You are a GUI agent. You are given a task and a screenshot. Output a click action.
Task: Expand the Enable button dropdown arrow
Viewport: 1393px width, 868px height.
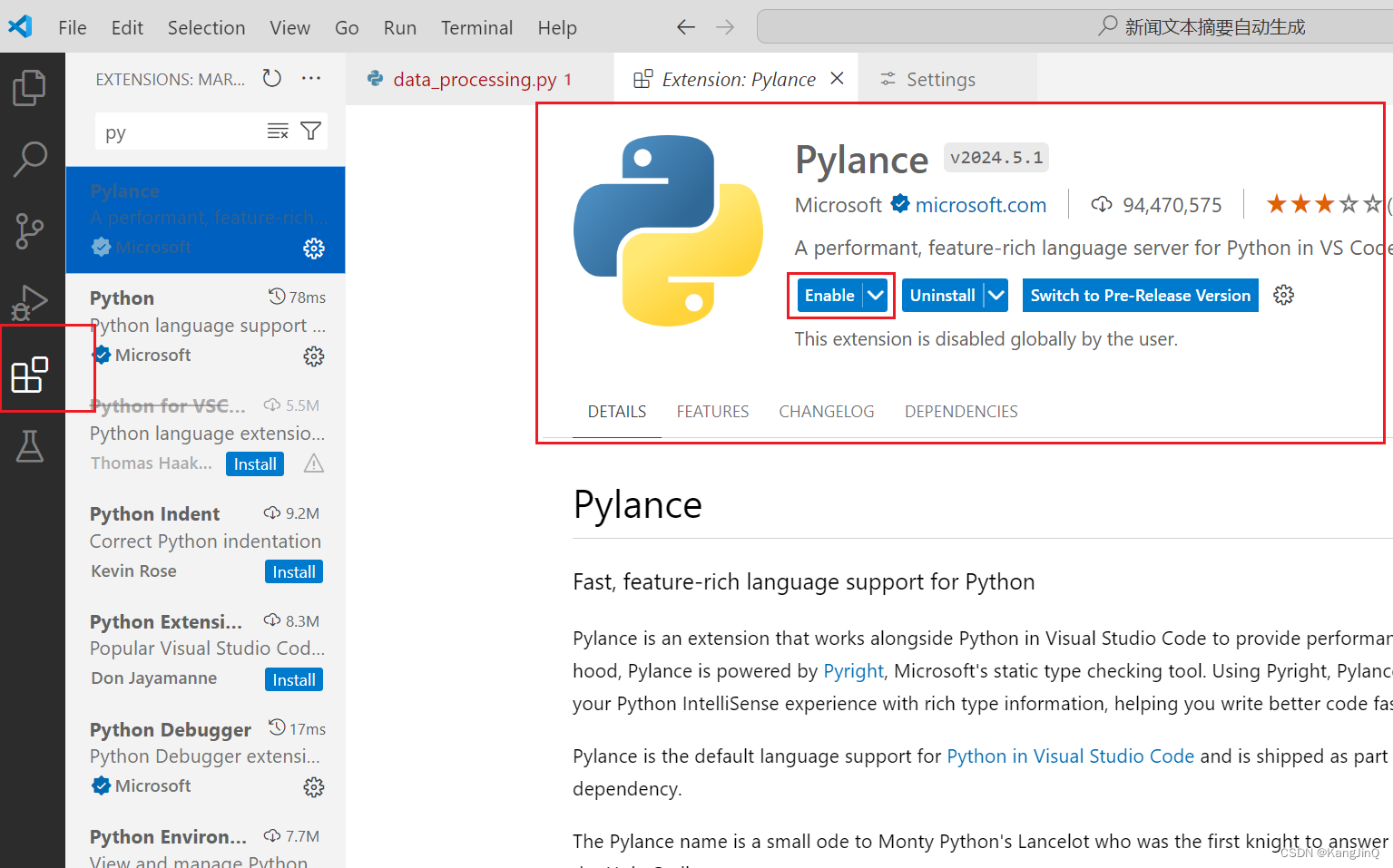875,295
